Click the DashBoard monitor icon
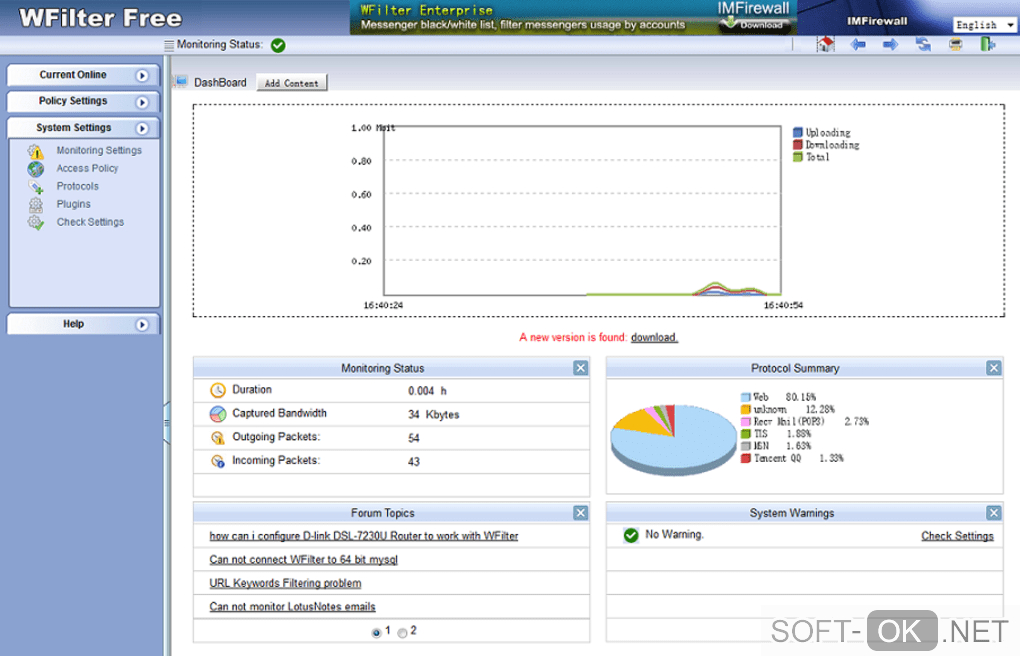 181,81
